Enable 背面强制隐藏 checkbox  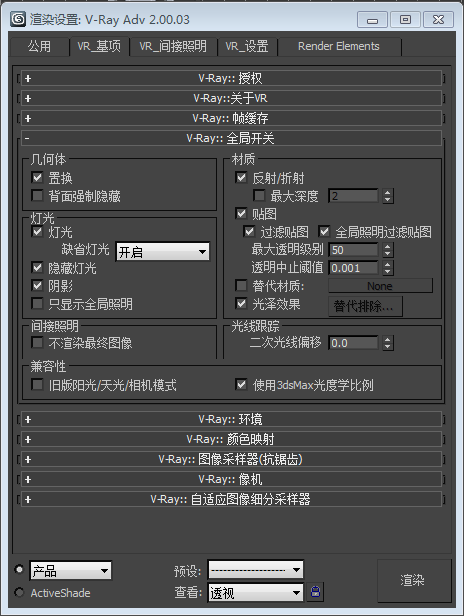37,195
